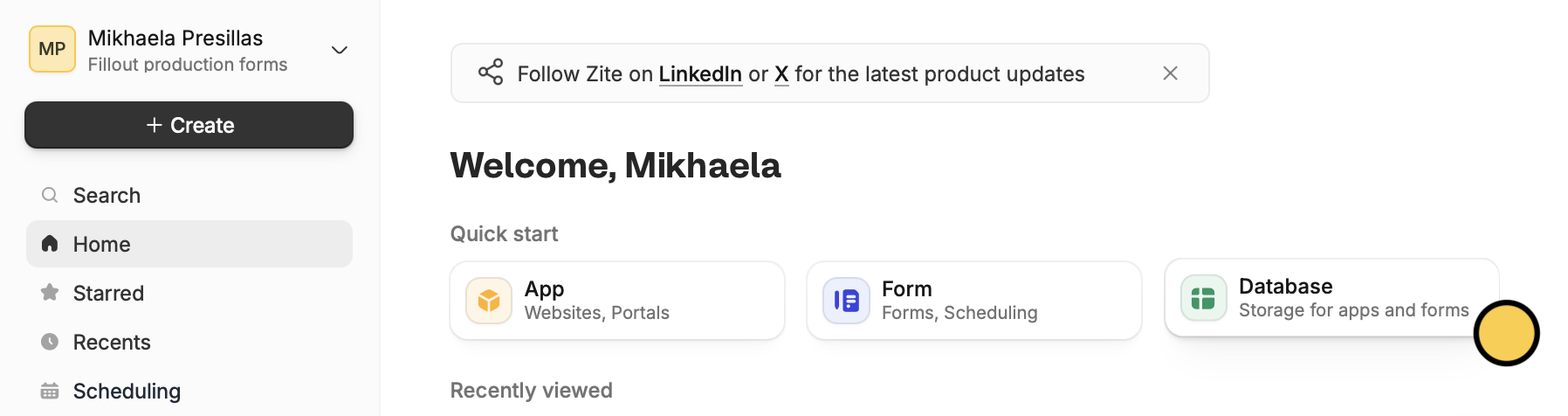Expand the Mikhaela Presillas workspace dropdown
Image resolution: width=1568 pixels, height=416 pixels.
pos(340,50)
